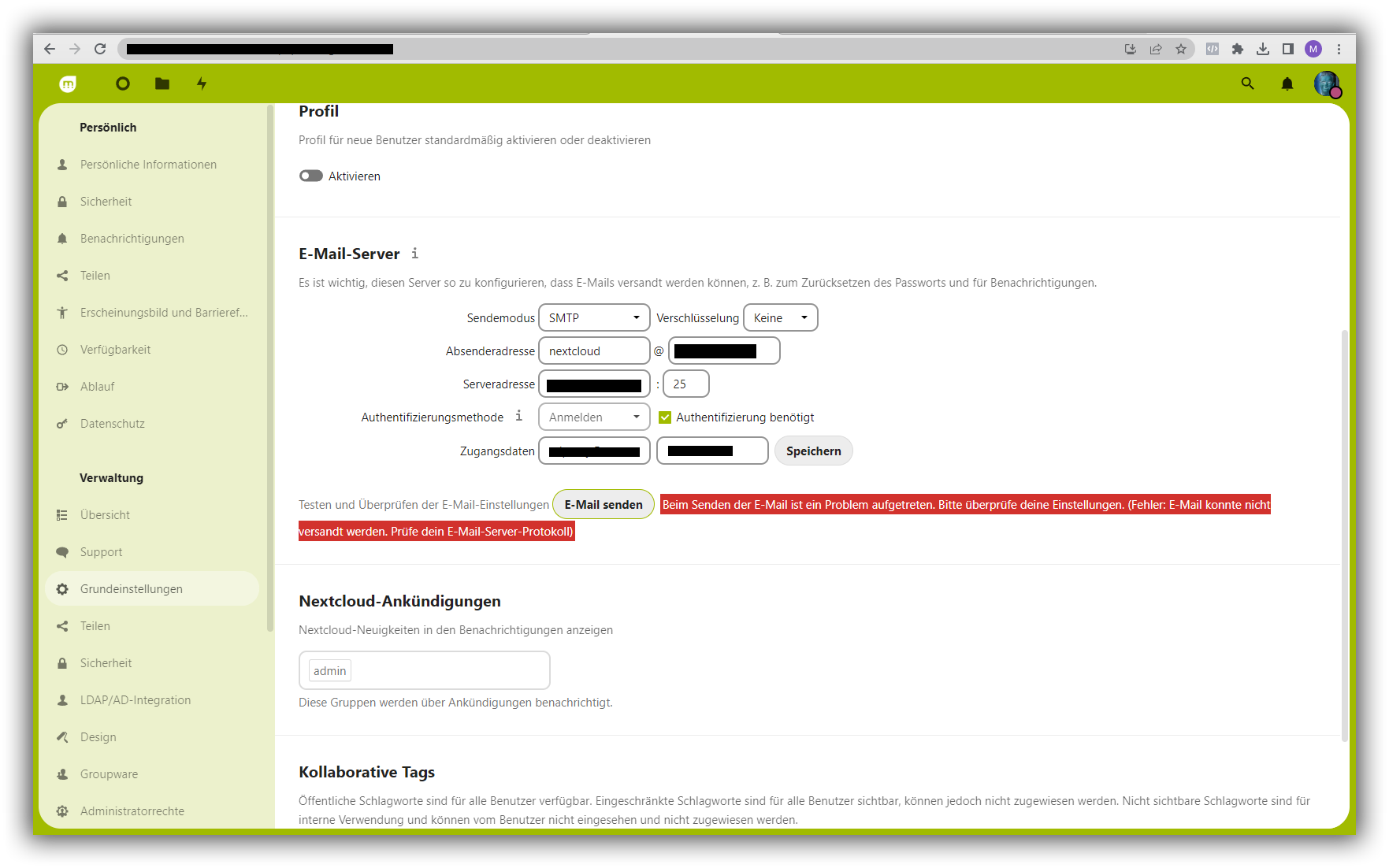Viewport: 1389px width, 868px height.
Task: Open LDAP/AD-Integration settings
Action: [135, 699]
